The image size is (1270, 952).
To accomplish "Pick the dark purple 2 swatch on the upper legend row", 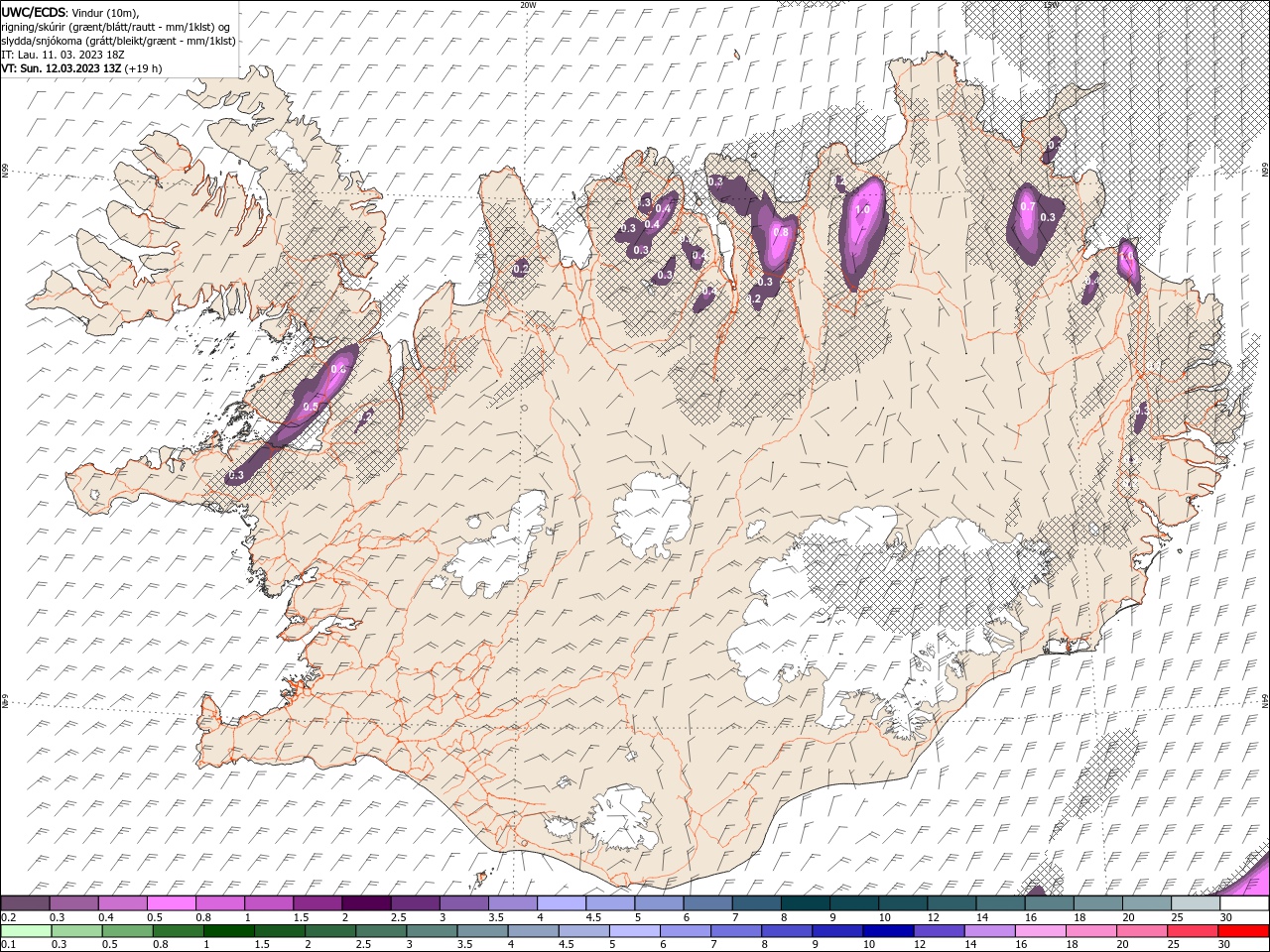I will click(365, 903).
